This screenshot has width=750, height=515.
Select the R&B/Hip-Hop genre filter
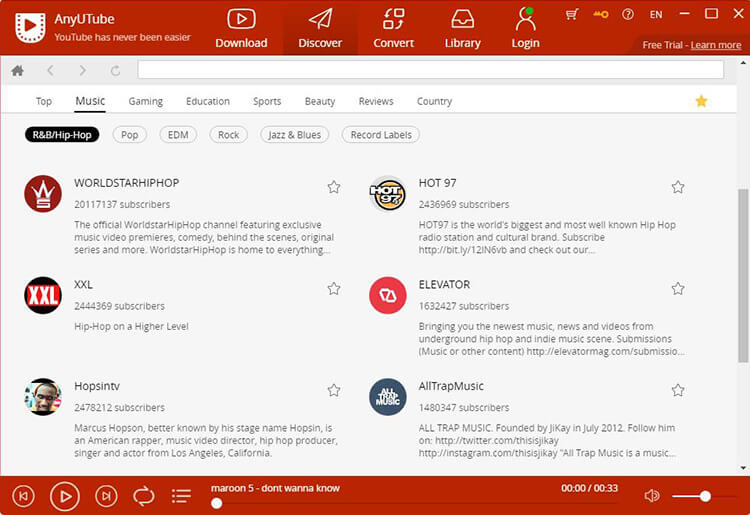(x=62, y=135)
